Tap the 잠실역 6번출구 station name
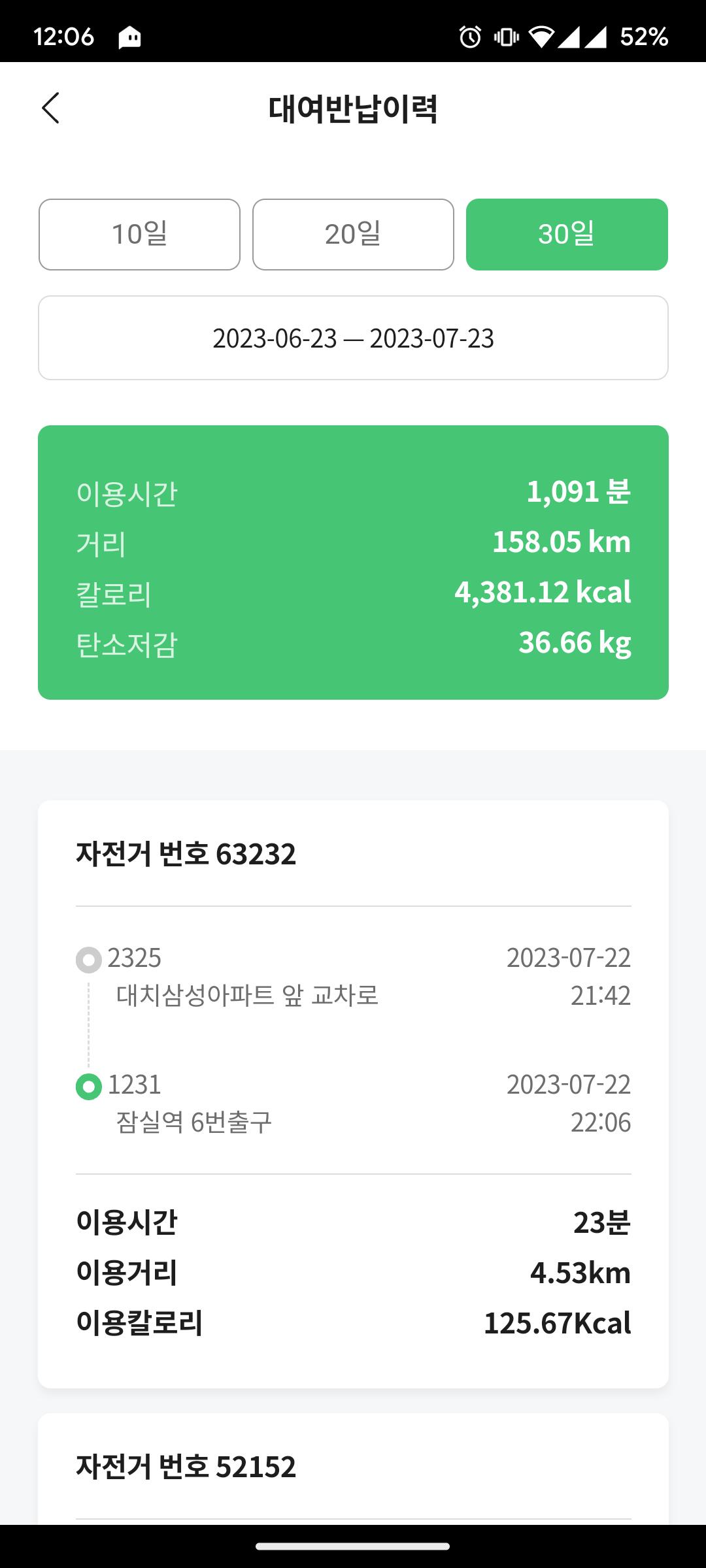706x1568 pixels. point(193,1122)
